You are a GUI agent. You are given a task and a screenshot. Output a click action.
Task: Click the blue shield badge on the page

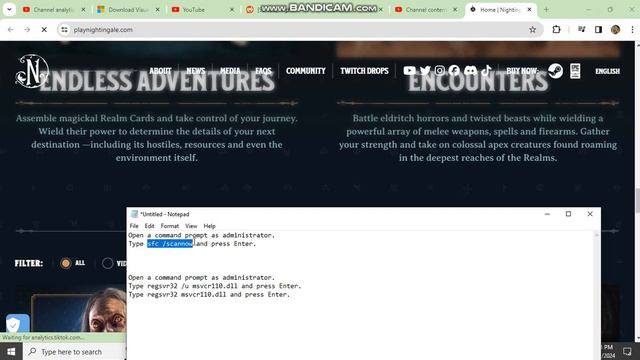(18, 324)
